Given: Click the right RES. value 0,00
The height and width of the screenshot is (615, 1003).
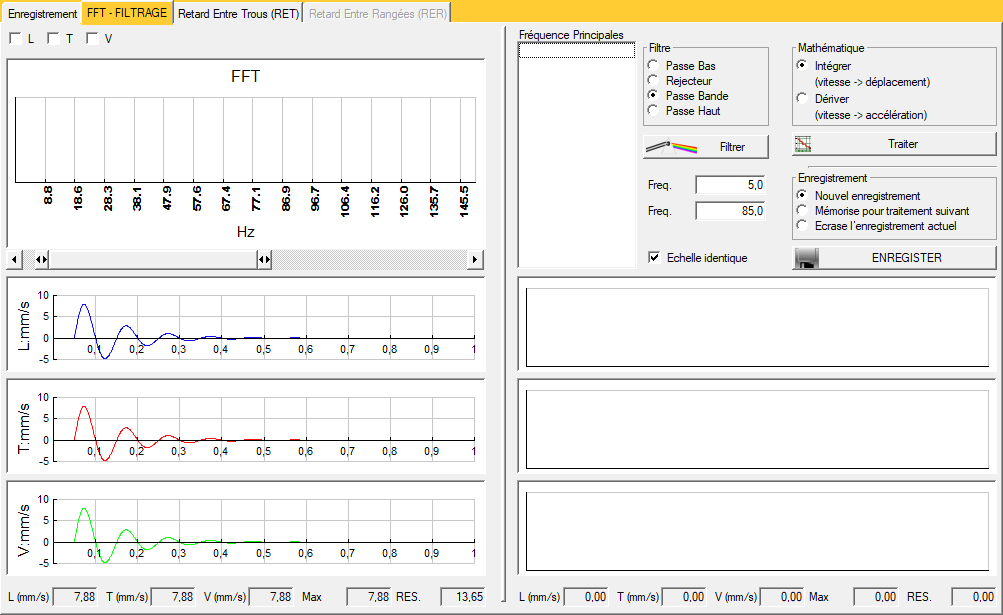Looking at the screenshot, I should [974, 596].
